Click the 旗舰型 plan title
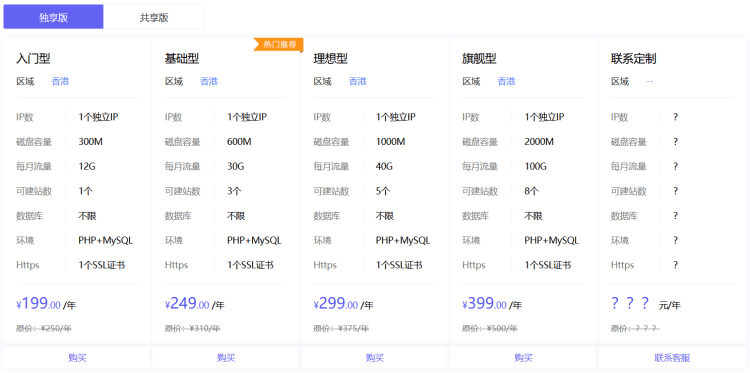This screenshot has height=373, width=750. point(479,59)
